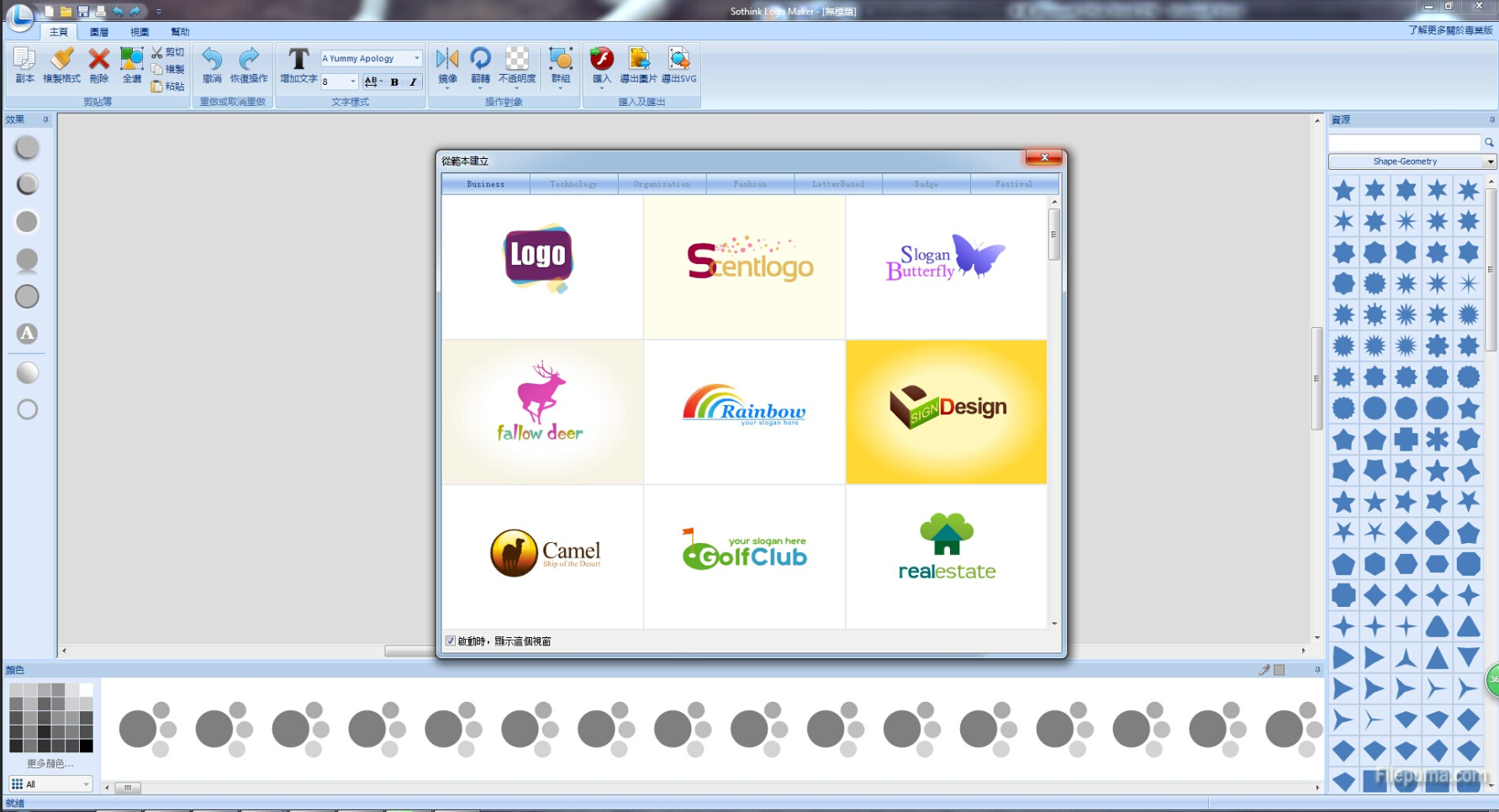Open the Layer (圖層) ribbon tab
Image resolution: width=1499 pixels, height=812 pixels.
pos(99,32)
